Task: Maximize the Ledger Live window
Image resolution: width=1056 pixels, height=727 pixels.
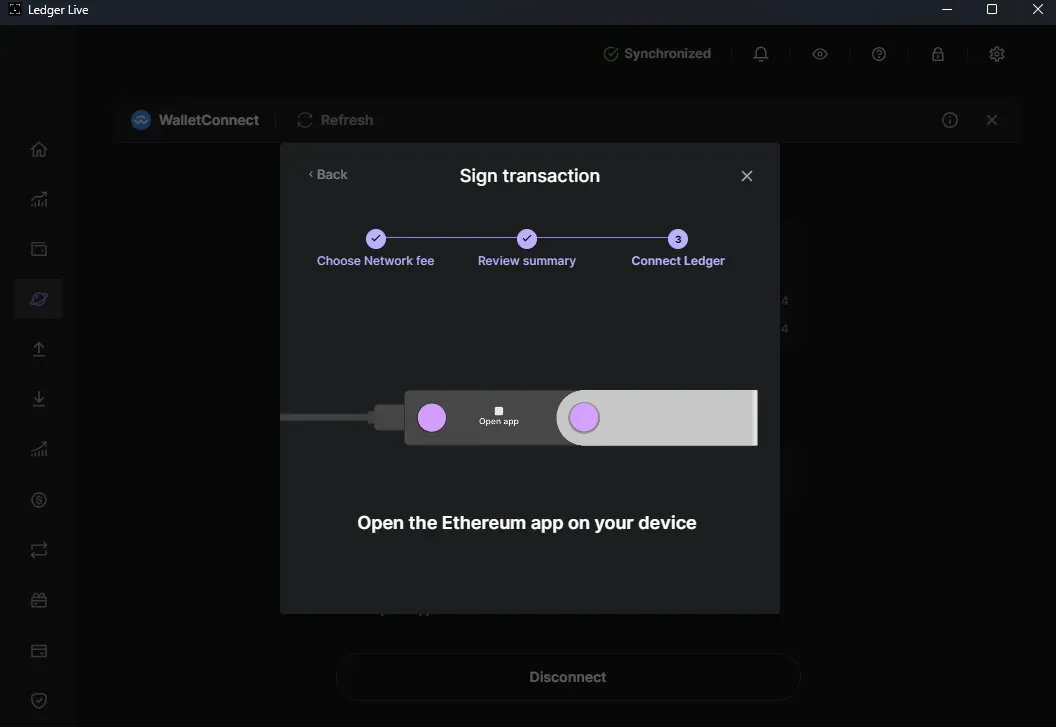Action: pyautogui.click(x=992, y=9)
